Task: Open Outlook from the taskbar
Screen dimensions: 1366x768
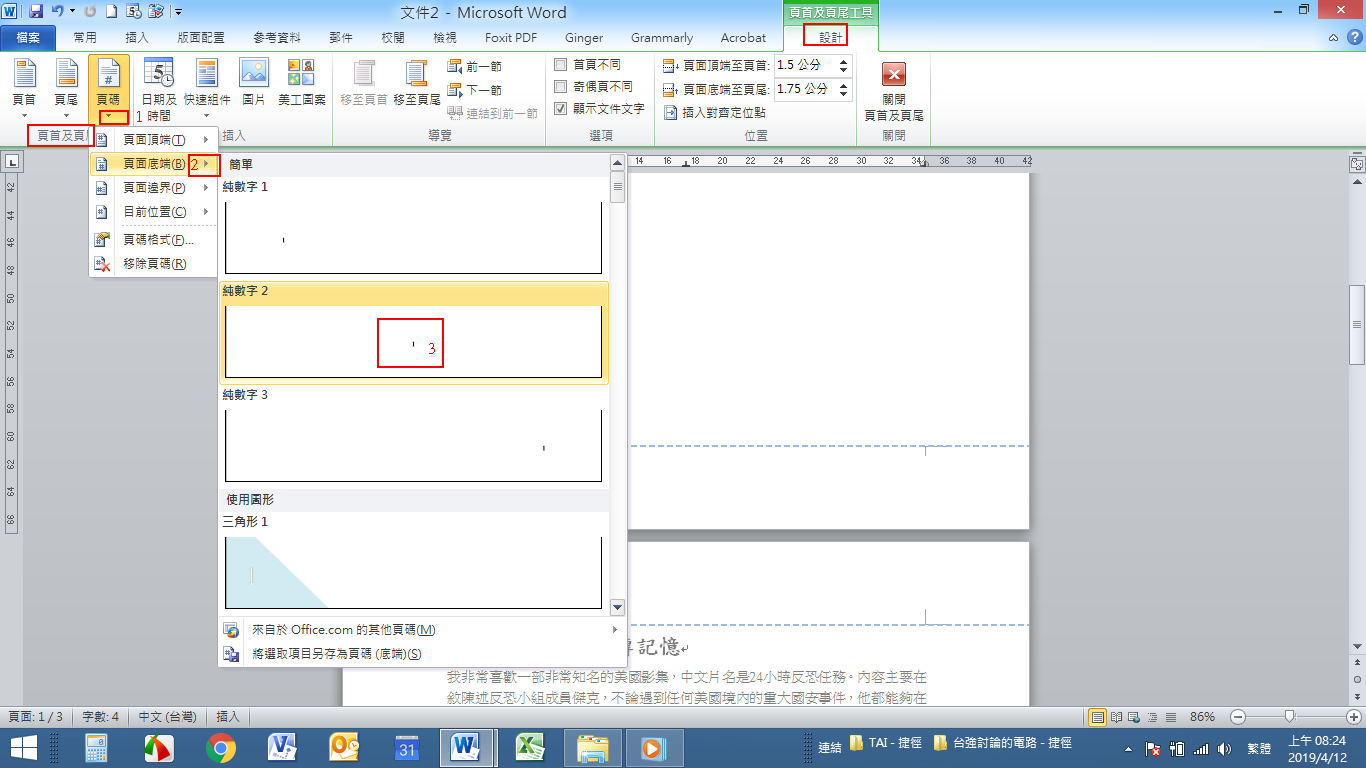Action: coord(344,748)
